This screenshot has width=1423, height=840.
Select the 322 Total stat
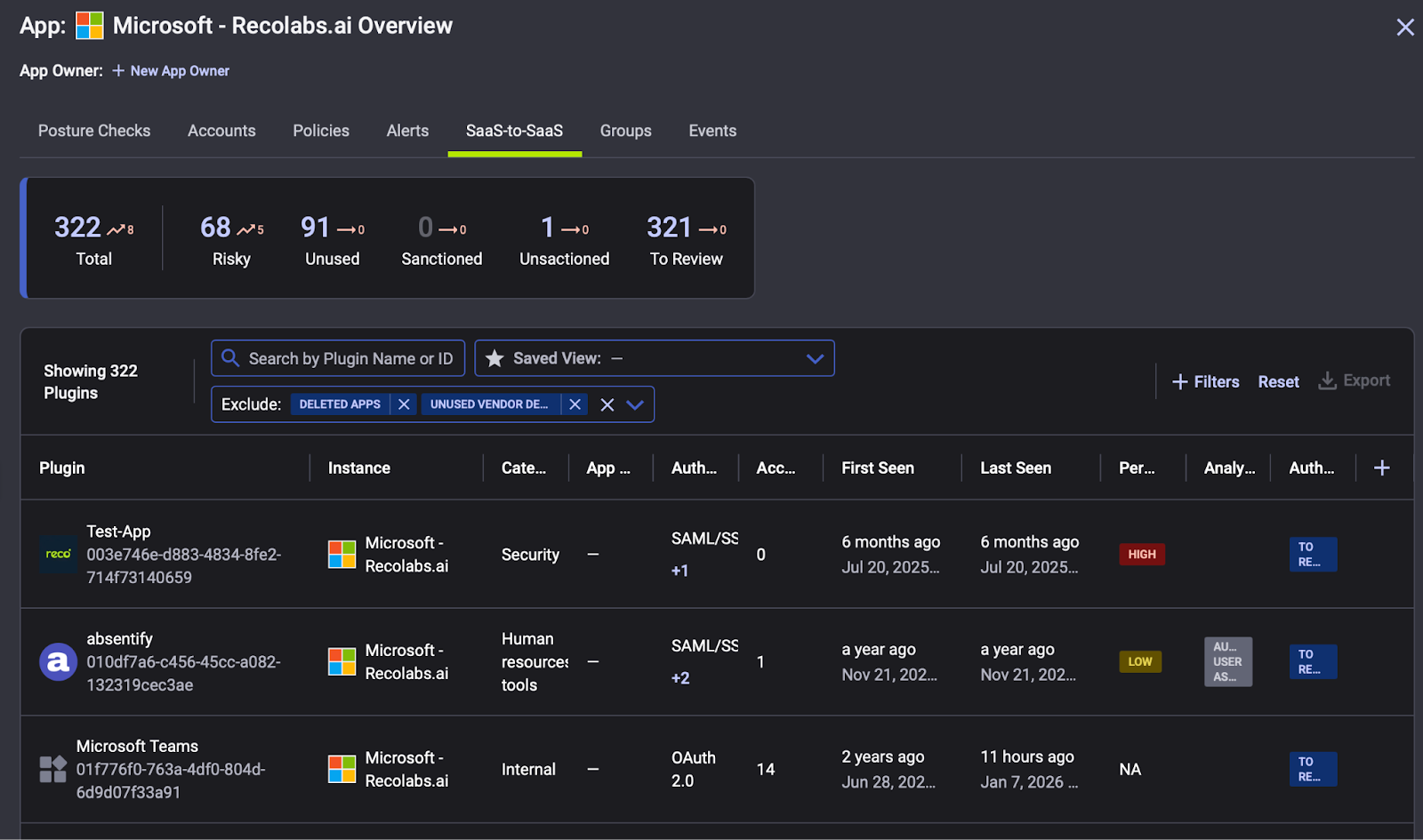[93, 240]
